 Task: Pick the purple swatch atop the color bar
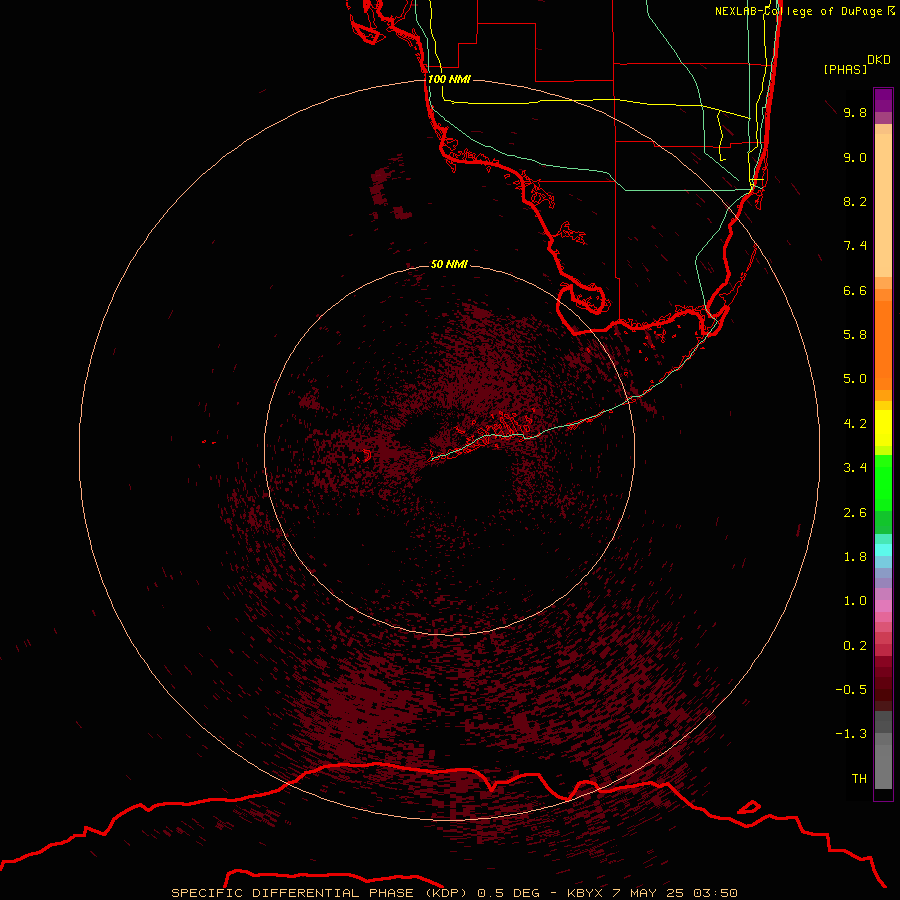pyautogui.click(x=883, y=100)
